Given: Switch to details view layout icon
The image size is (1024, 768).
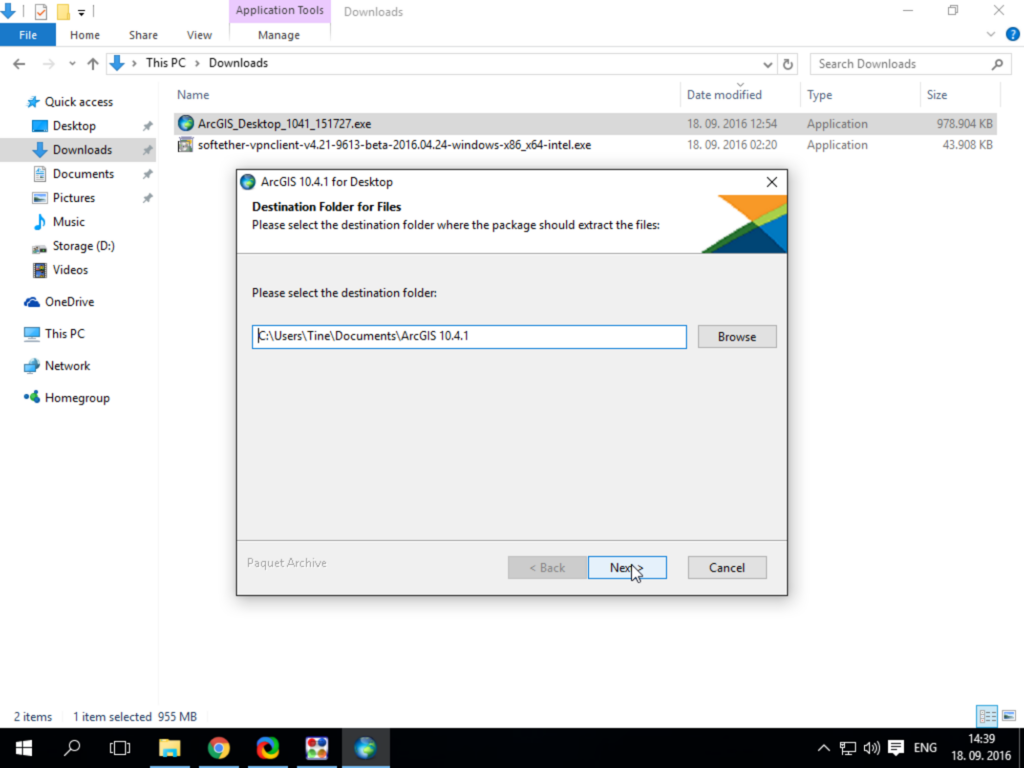Looking at the screenshot, I should coord(987,716).
